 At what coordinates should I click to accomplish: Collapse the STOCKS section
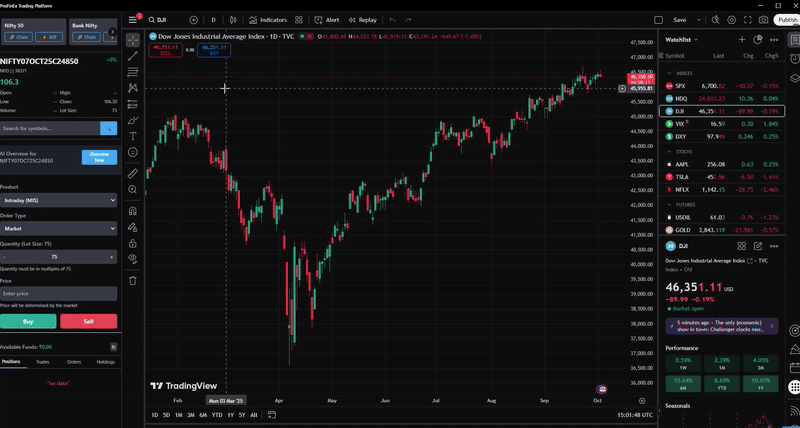(670, 152)
